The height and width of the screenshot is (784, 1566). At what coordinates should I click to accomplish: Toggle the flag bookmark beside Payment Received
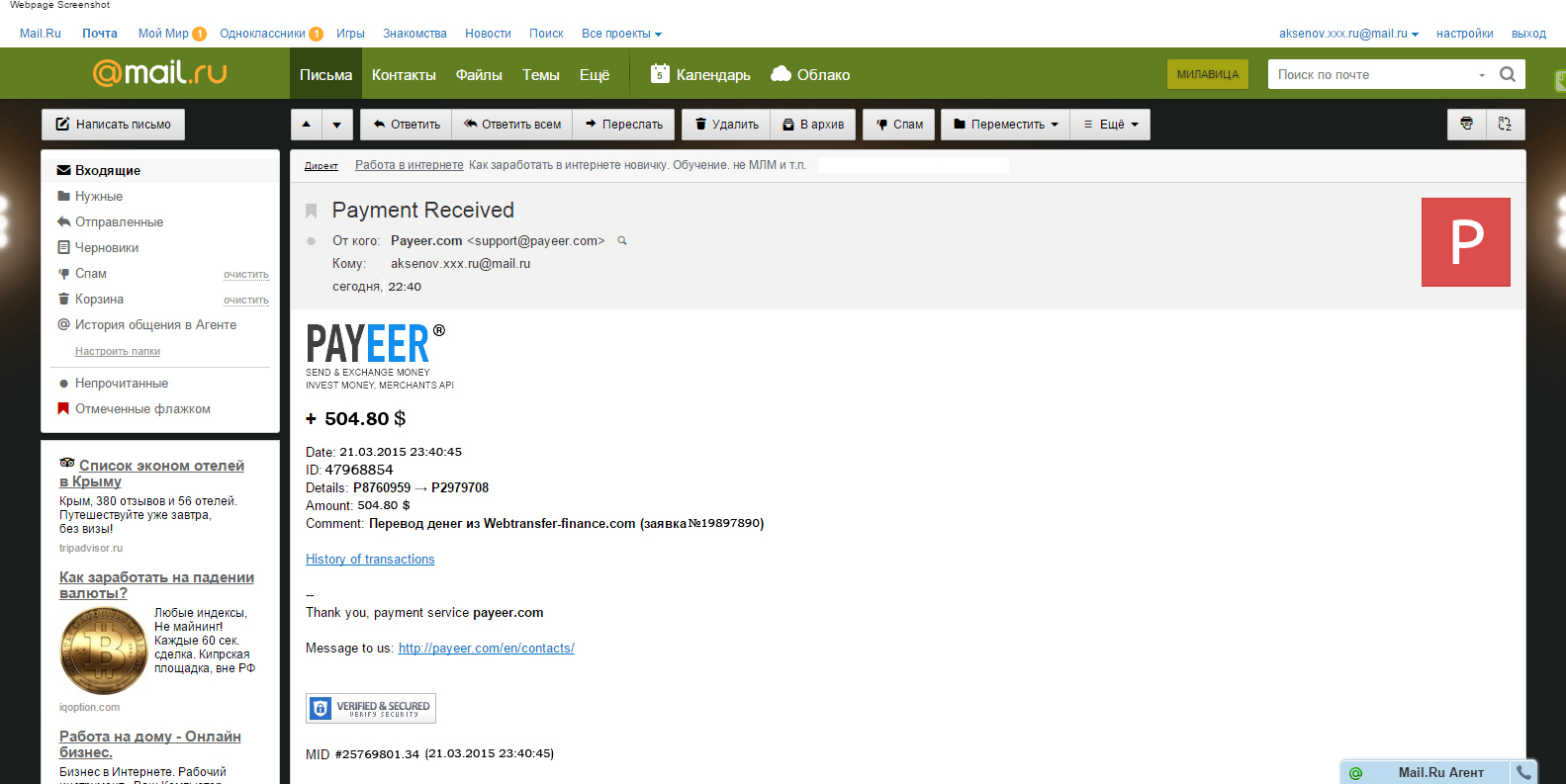pyautogui.click(x=311, y=211)
